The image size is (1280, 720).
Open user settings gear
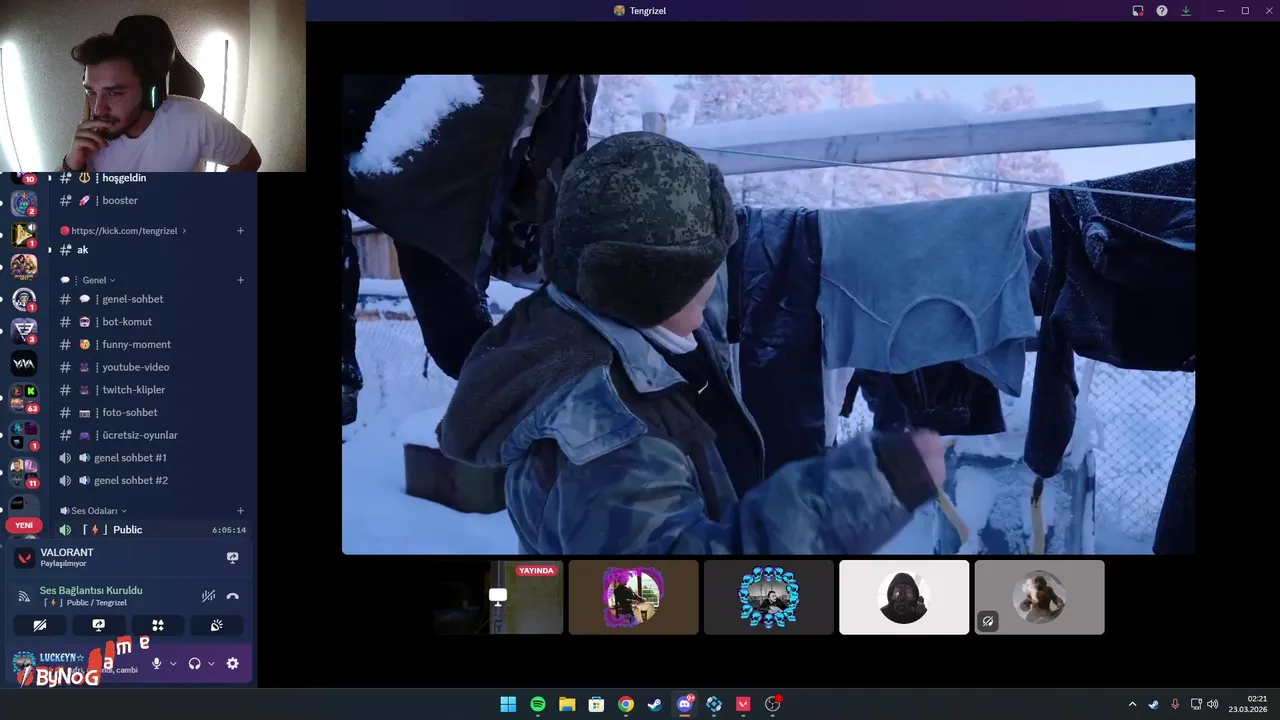(x=233, y=663)
